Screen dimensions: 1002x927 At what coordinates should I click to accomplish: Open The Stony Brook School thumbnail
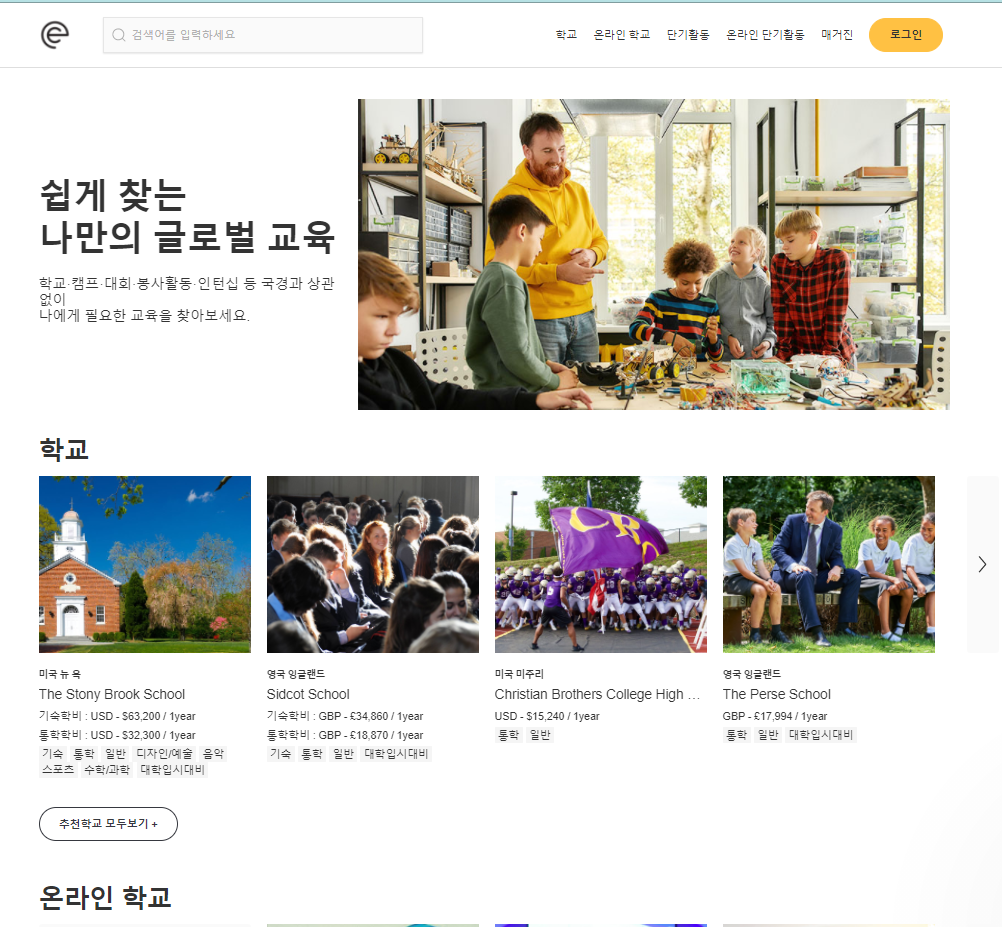[x=145, y=564]
